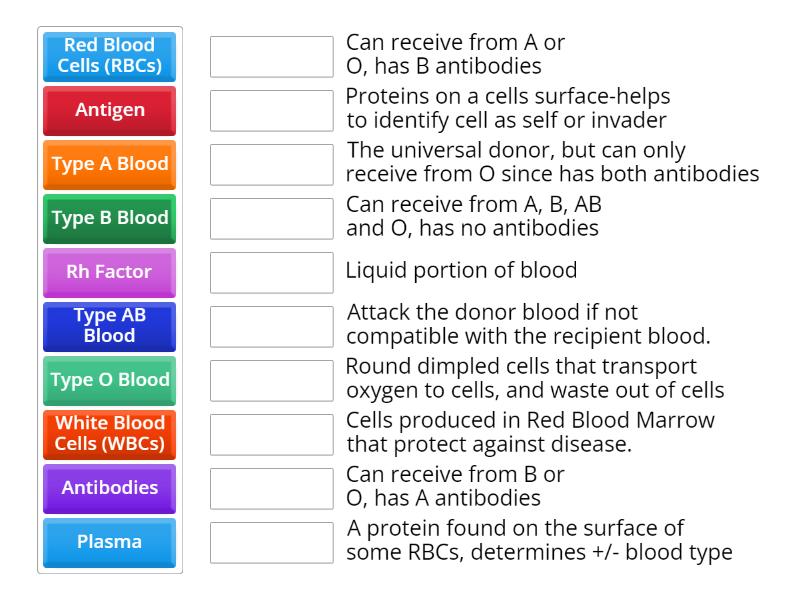Click the Antigen tile
This screenshot has width=800, height=600.
tap(108, 110)
